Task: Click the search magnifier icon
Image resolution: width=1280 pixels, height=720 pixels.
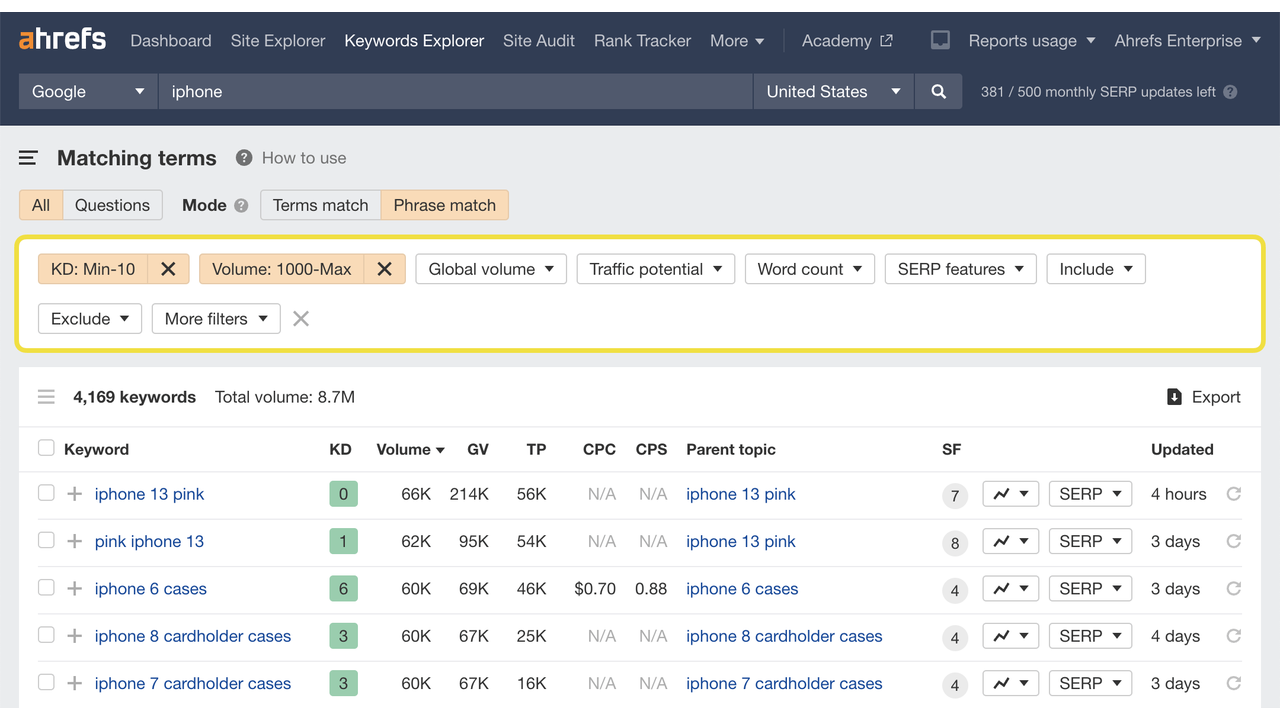Action: click(938, 91)
